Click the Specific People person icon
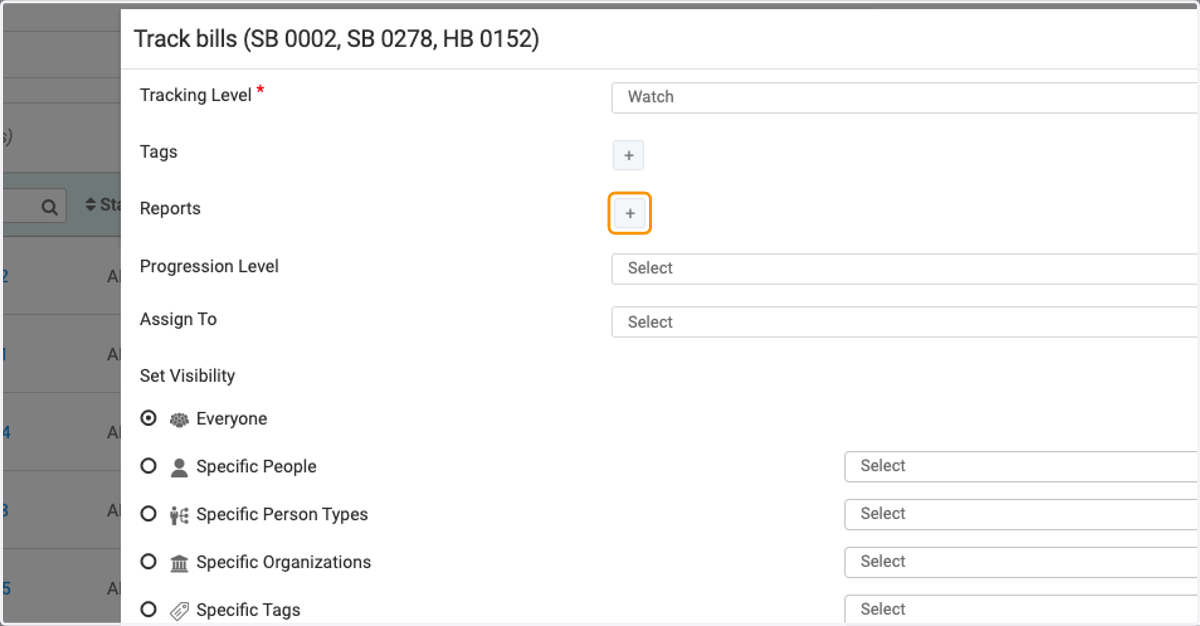 (179, 467)
